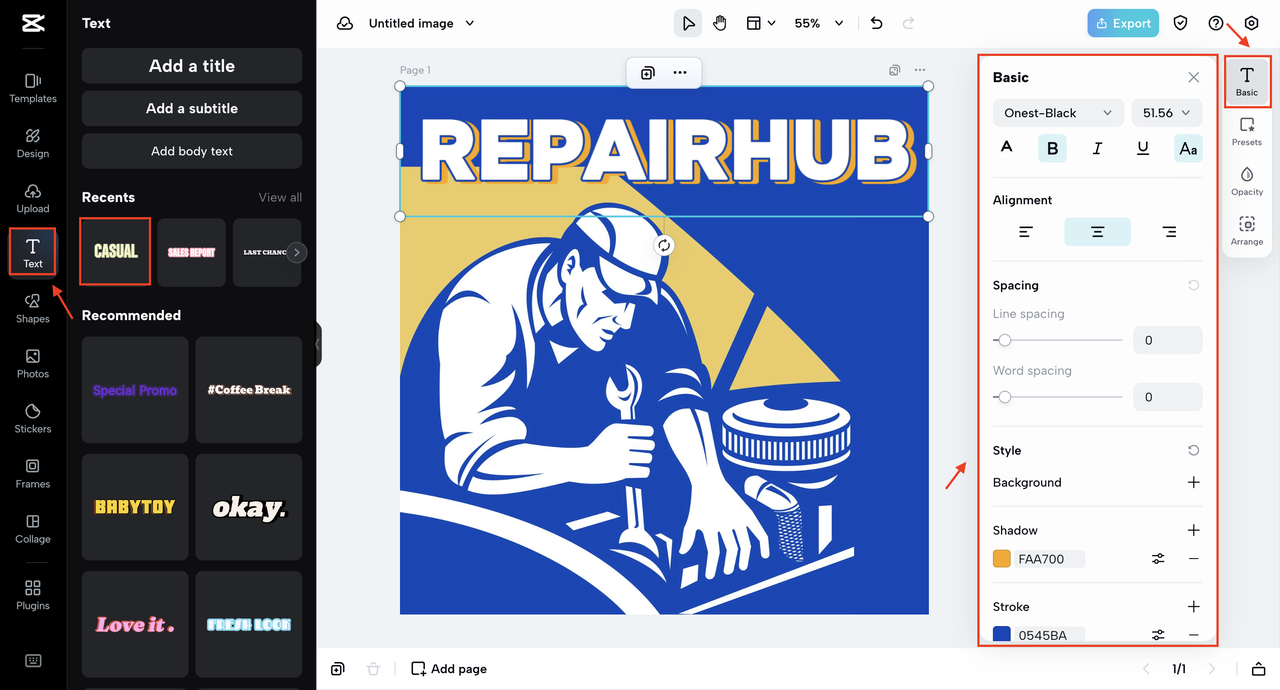This screenshot has height=690, width=1280.
Task: Open the Templates sidebar panel
Action: click(x=33, y=88)
